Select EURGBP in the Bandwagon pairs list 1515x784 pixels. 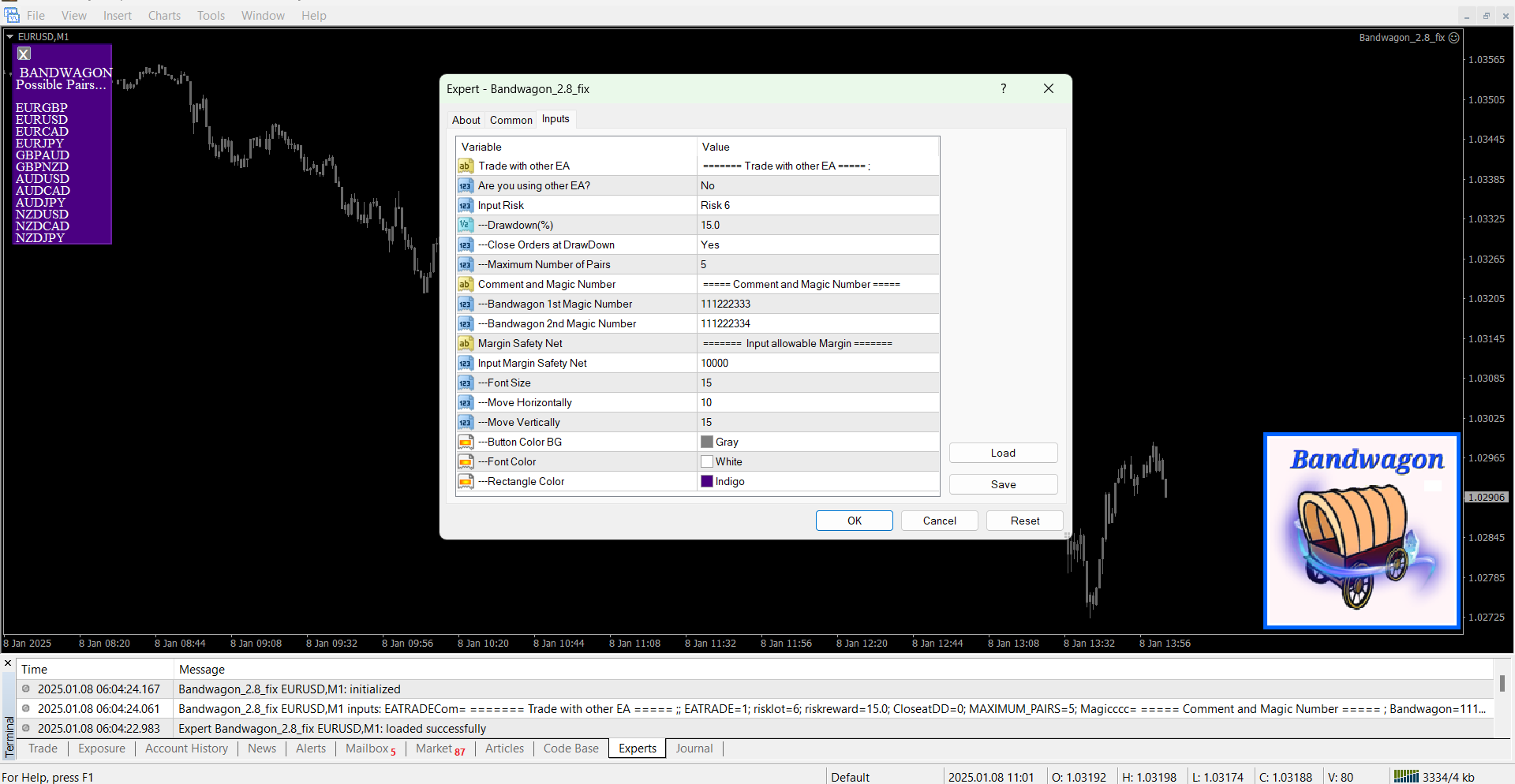pos(42,108)
